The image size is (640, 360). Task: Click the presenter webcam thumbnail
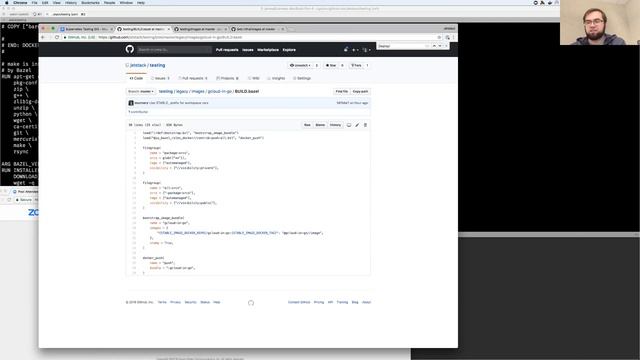click(x=600, y=22)
